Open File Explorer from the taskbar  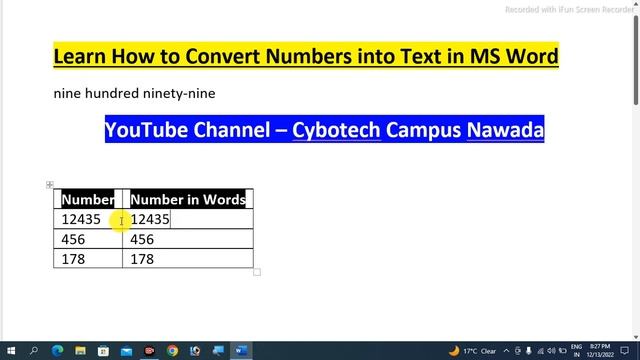pyautogui.click(x=80, y=351)
